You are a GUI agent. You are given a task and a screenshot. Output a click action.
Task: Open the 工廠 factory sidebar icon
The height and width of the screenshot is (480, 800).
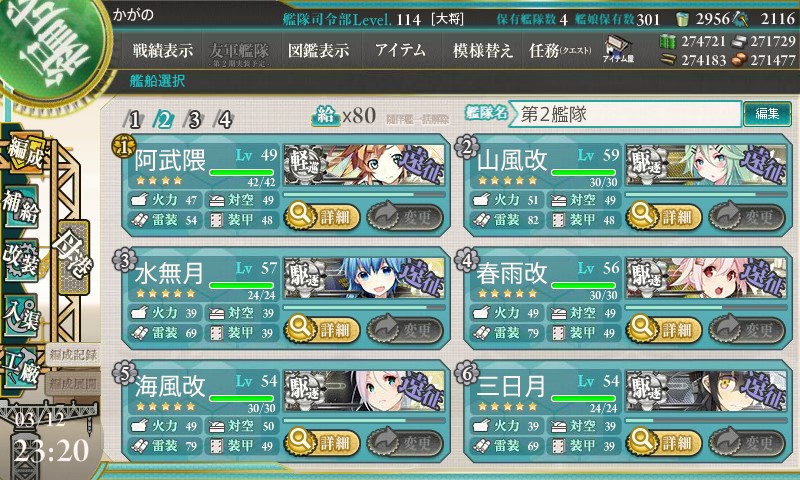tap(21, 368)
